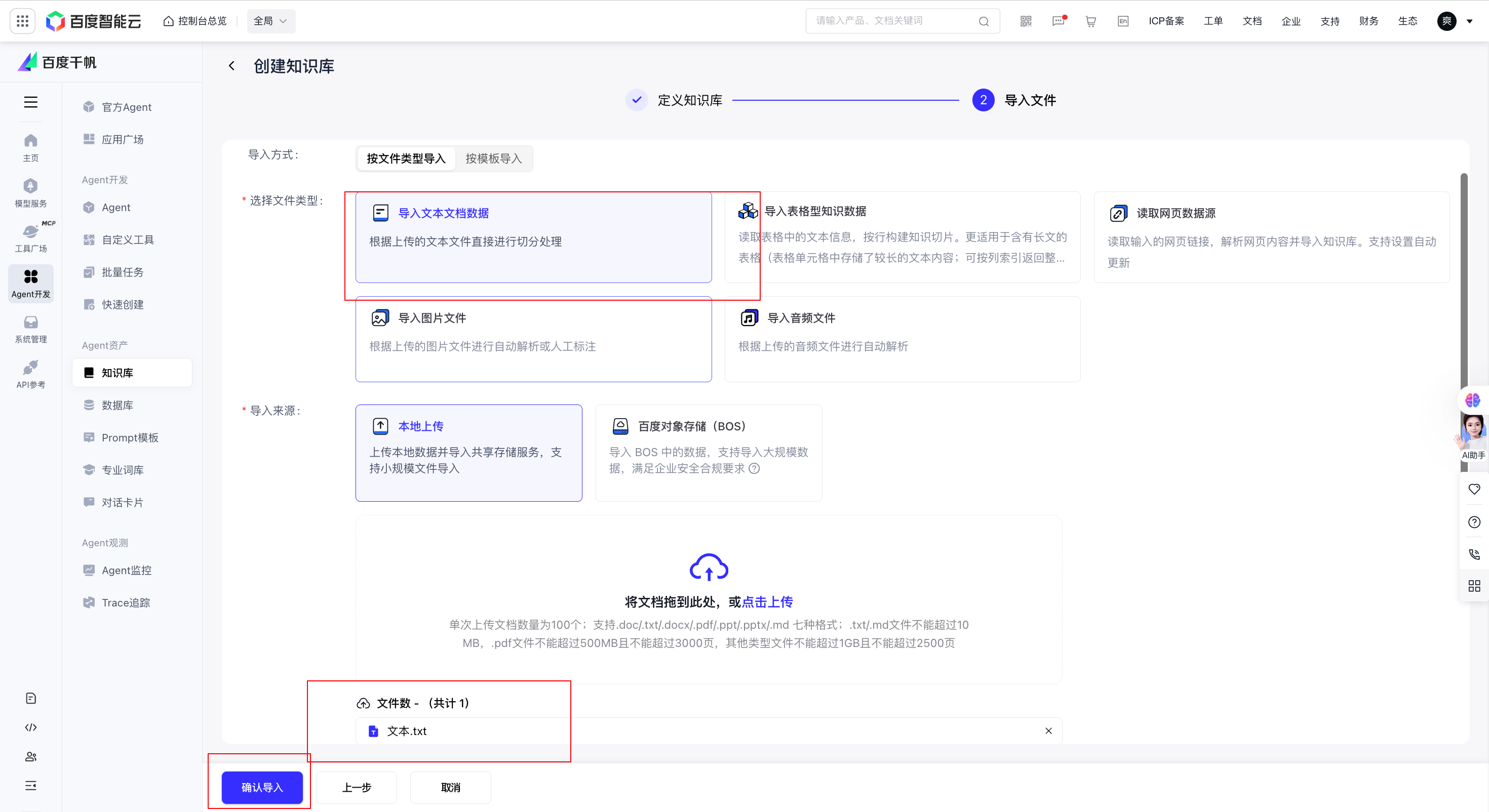Screen dimensions: 1489x812
Task: Collapse sidebar with the hamburger icon
Action: coord(30,102)
